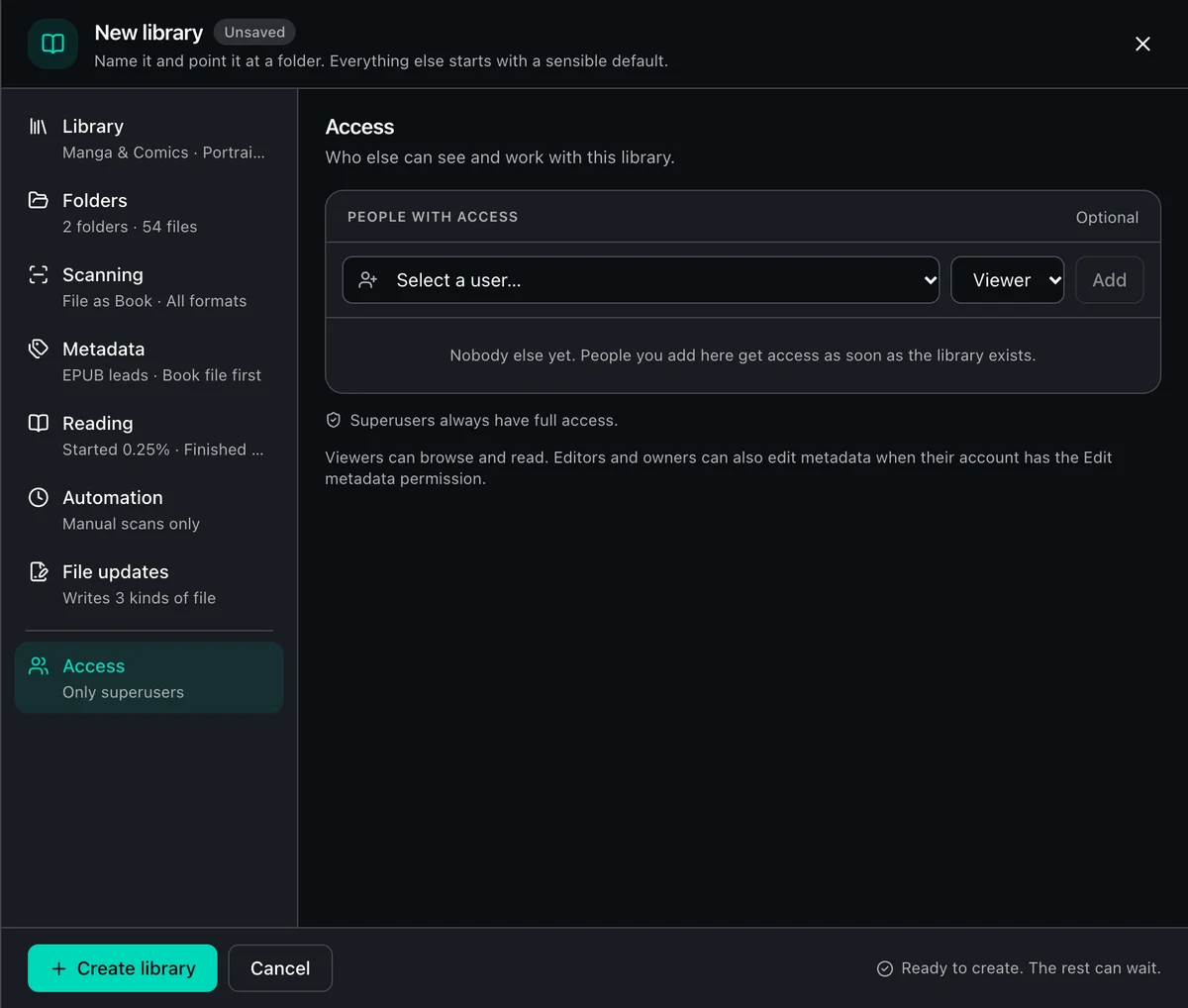Click the Folders open-folder icon
The image size is (1188, 1008).
click(x=39, y=200)
